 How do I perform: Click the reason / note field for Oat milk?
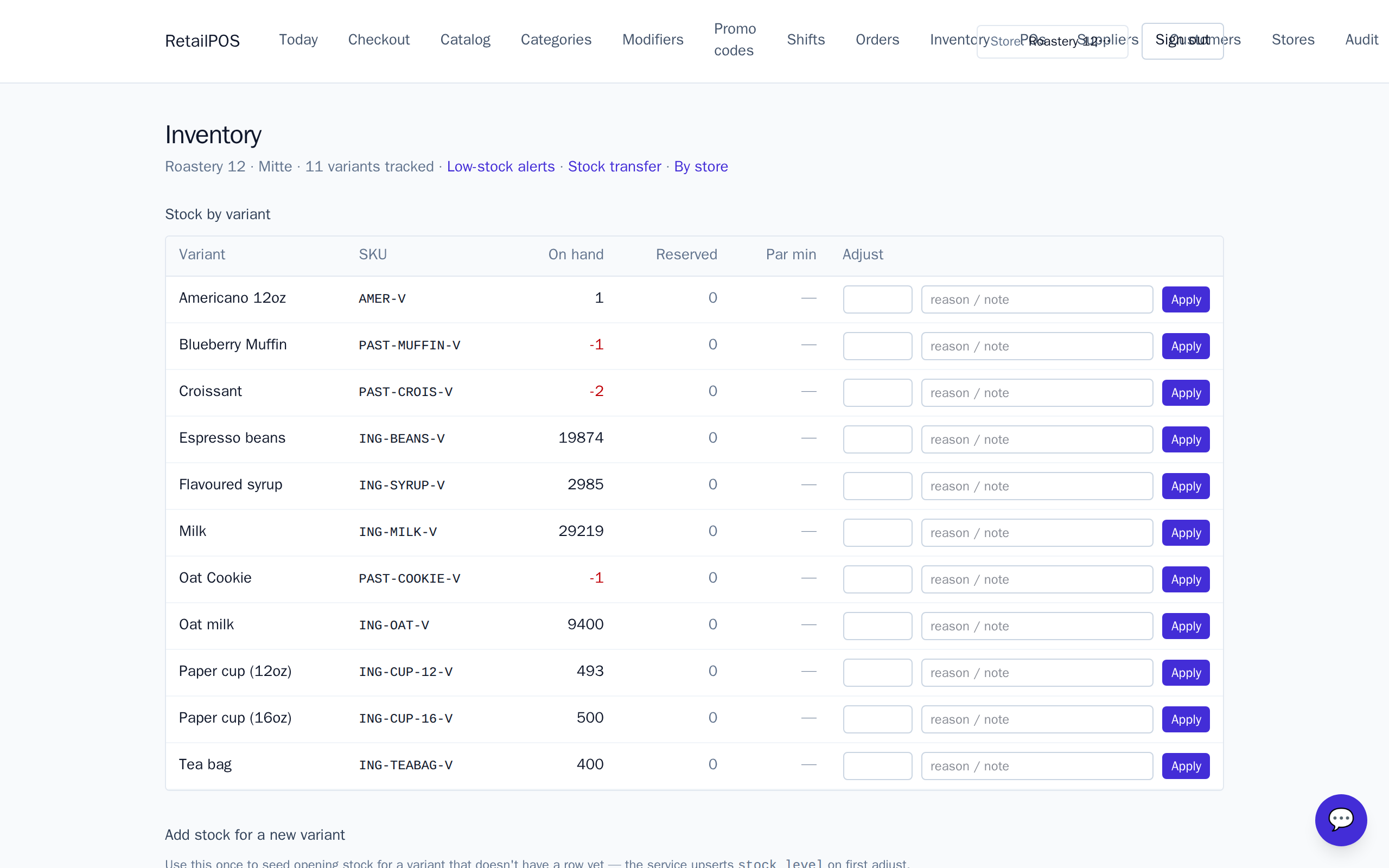click(x=1036, y=626)
